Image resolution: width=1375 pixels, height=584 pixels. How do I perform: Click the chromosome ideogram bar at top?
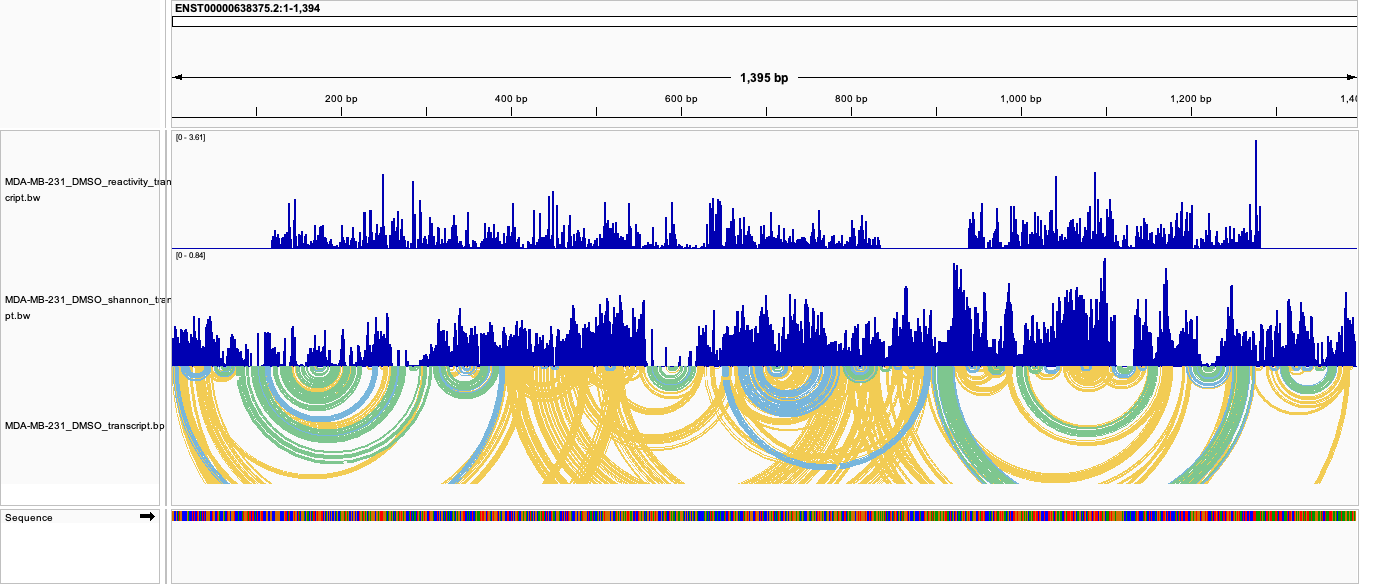(764, 21)
